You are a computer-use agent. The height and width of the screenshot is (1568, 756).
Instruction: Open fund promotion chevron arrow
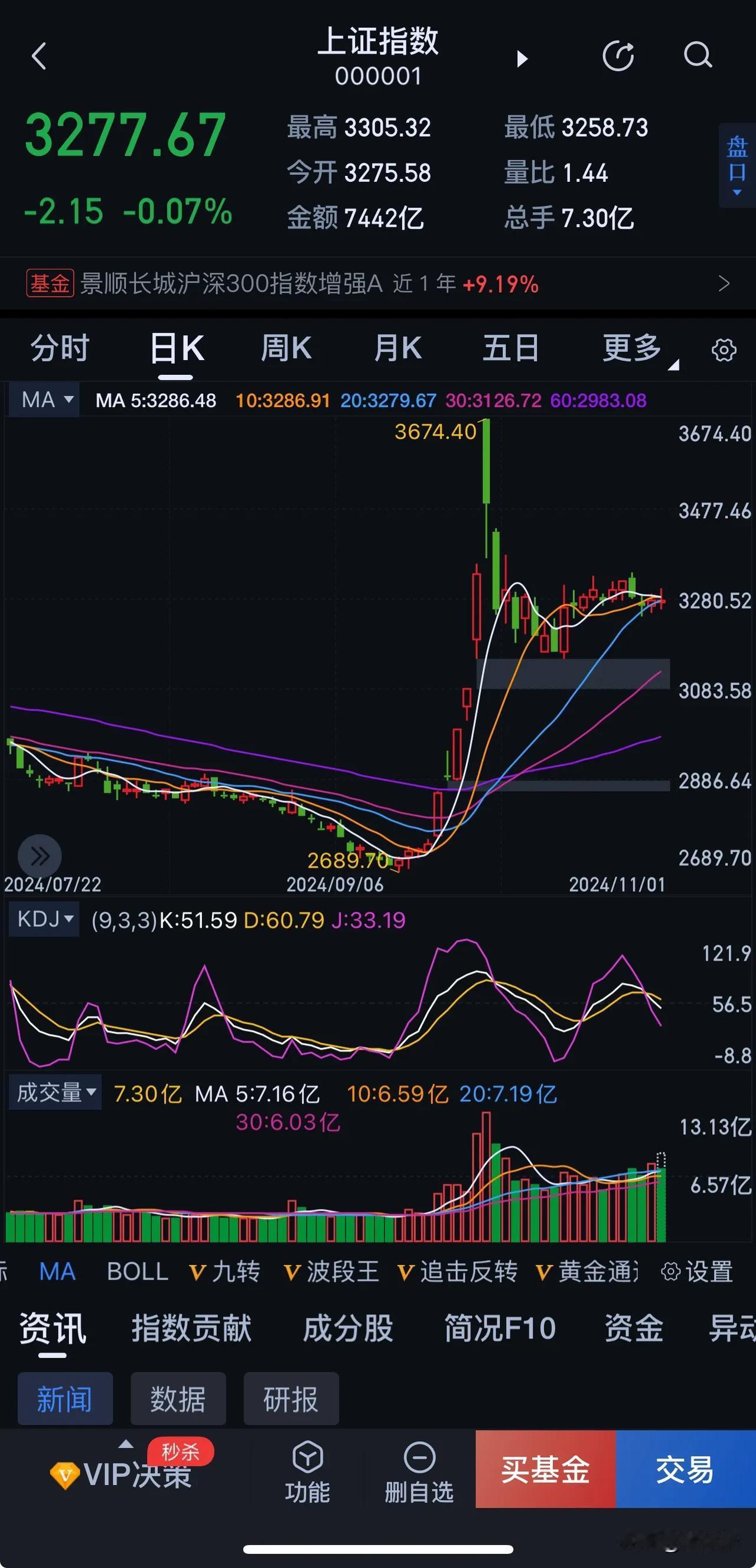coord(724,283)
